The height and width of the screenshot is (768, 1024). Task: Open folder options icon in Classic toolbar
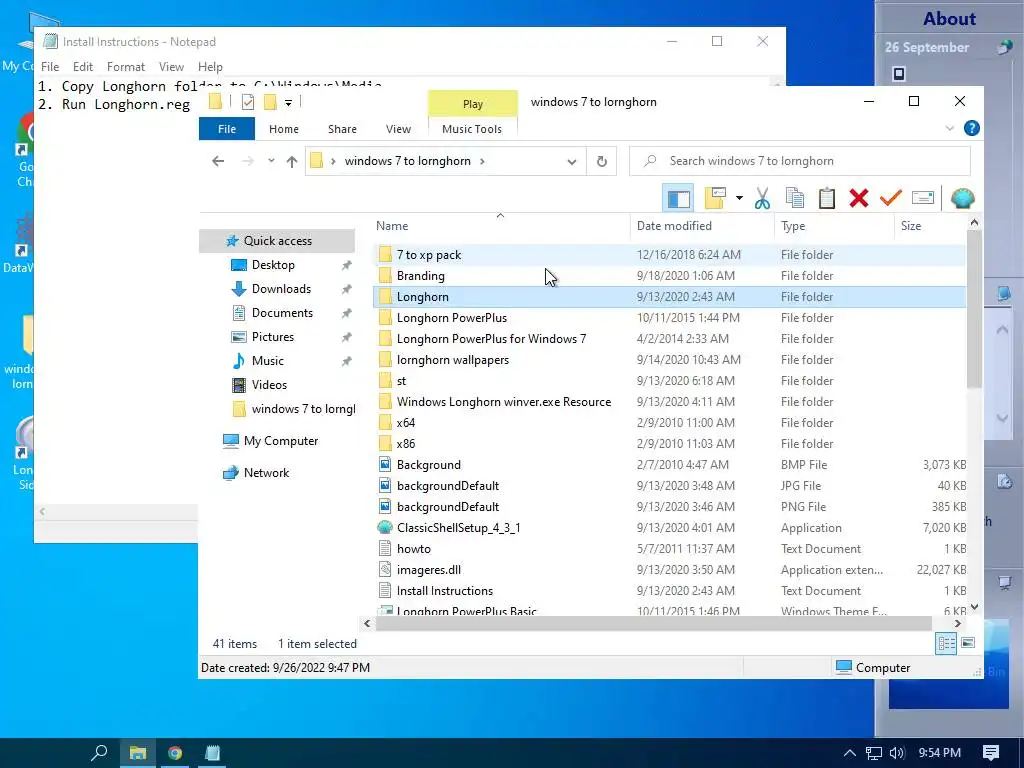pyautogui.click(x=715, y=198)
